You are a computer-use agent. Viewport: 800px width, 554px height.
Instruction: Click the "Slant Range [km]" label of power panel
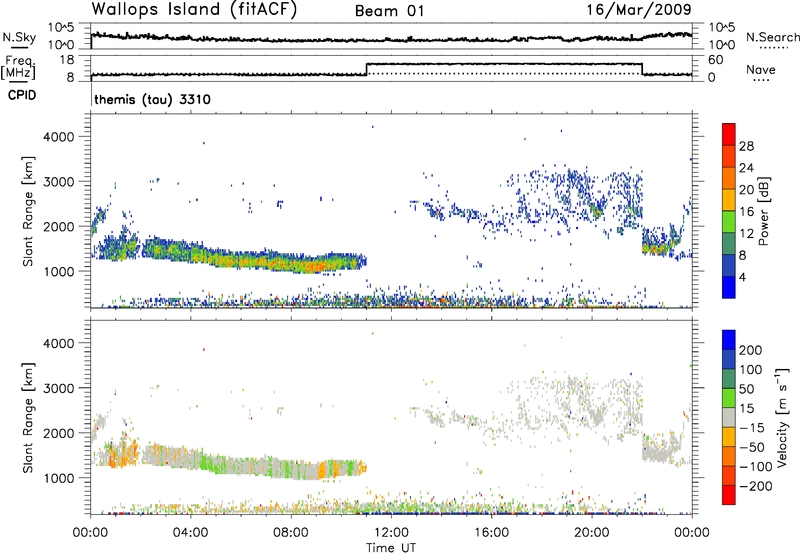28,211
